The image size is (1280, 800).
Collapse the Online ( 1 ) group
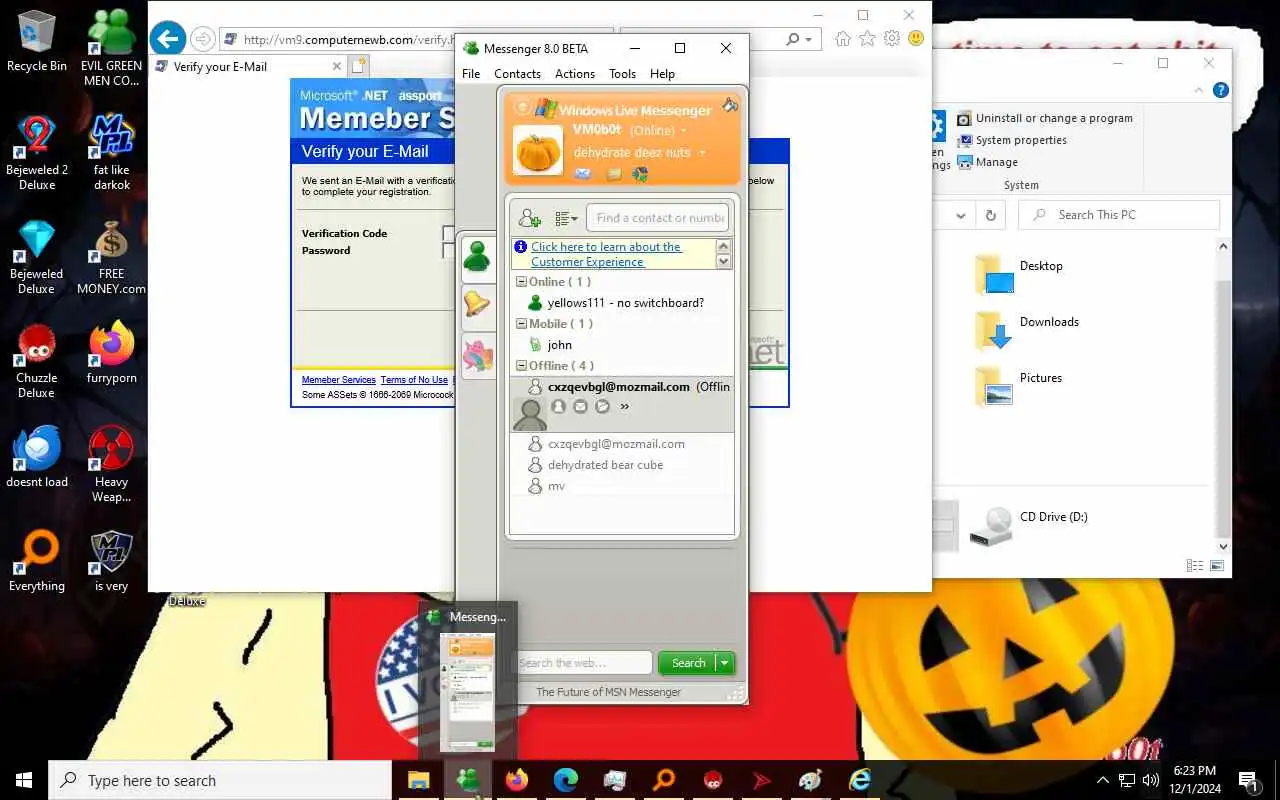coord(521,282)
